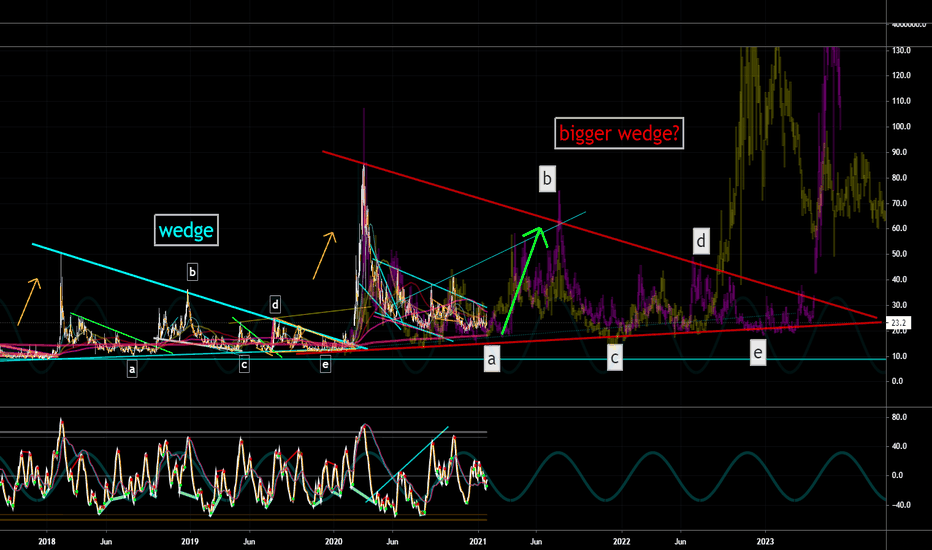The image size is (932, 550).
Task: Click 2020 on the time axis
Action: click(x=333, y=542)
